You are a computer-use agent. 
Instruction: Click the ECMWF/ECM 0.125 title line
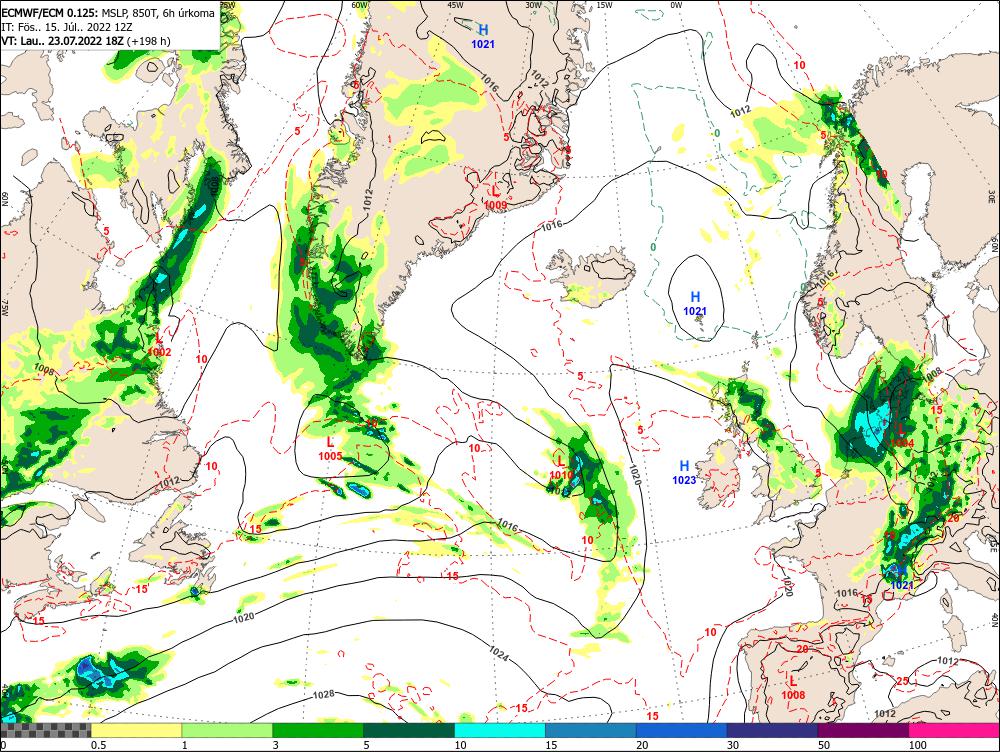pos(108,13)
